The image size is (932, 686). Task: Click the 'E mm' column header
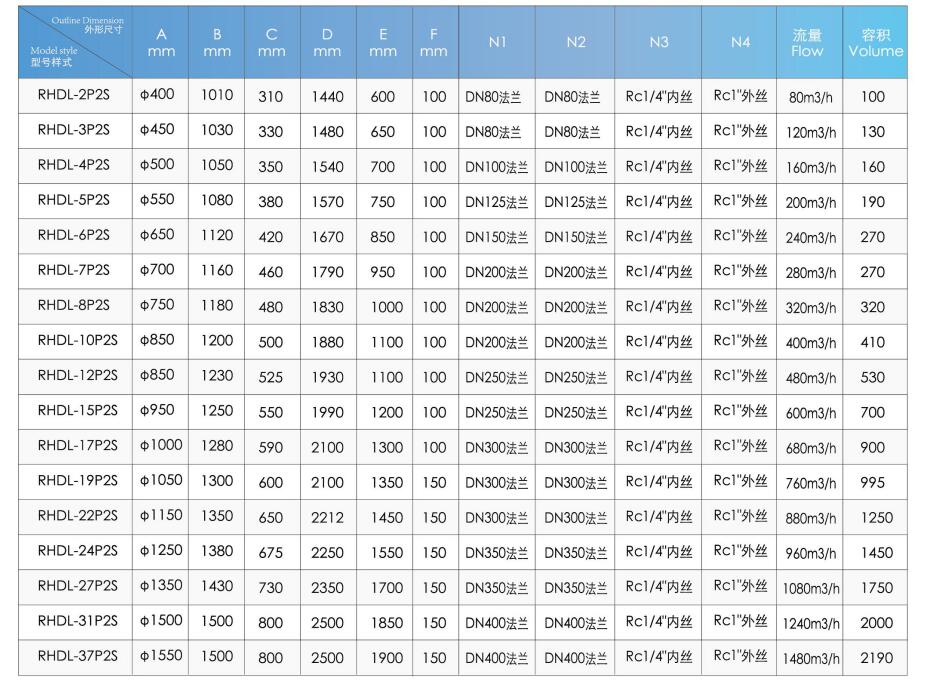[x=383, y=42]
